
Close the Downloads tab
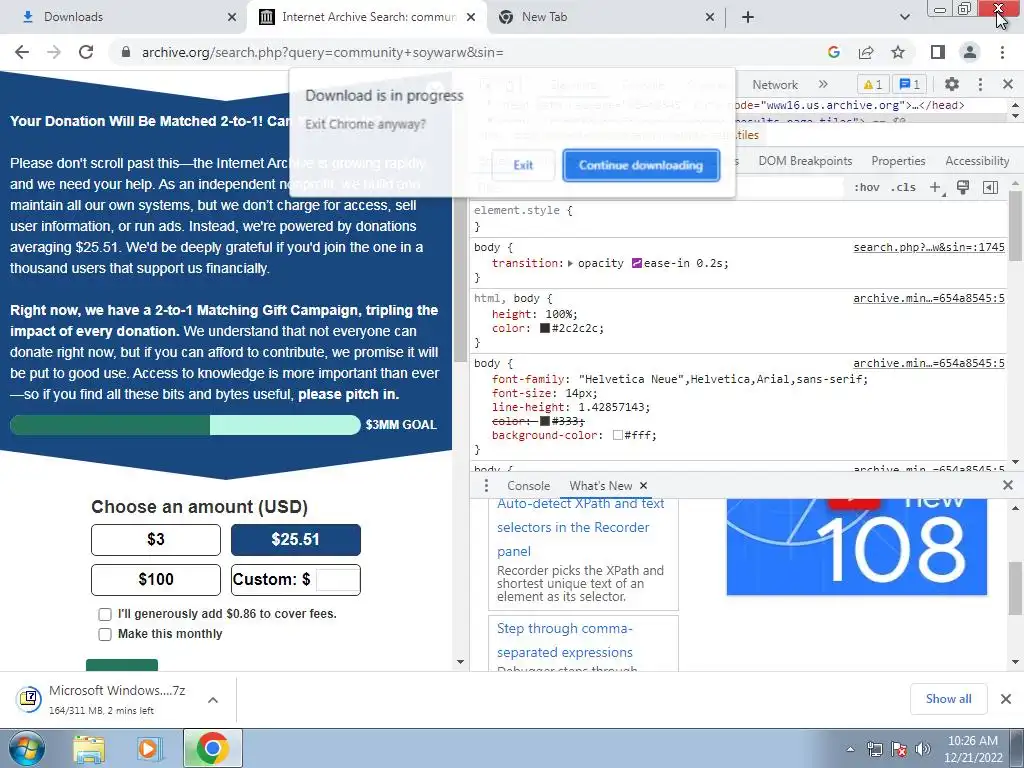(x=232, y=17)
